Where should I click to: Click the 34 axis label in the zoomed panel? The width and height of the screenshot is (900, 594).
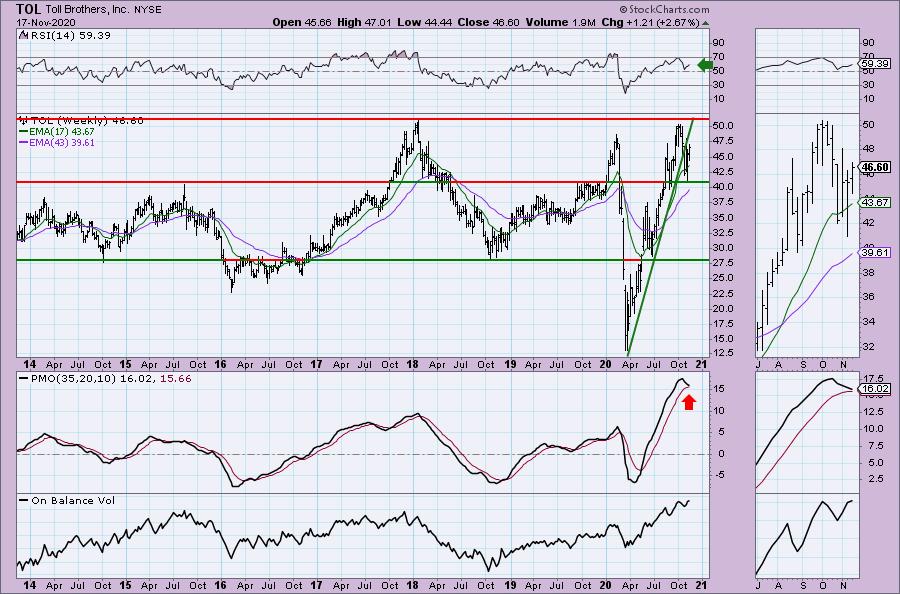868,321
